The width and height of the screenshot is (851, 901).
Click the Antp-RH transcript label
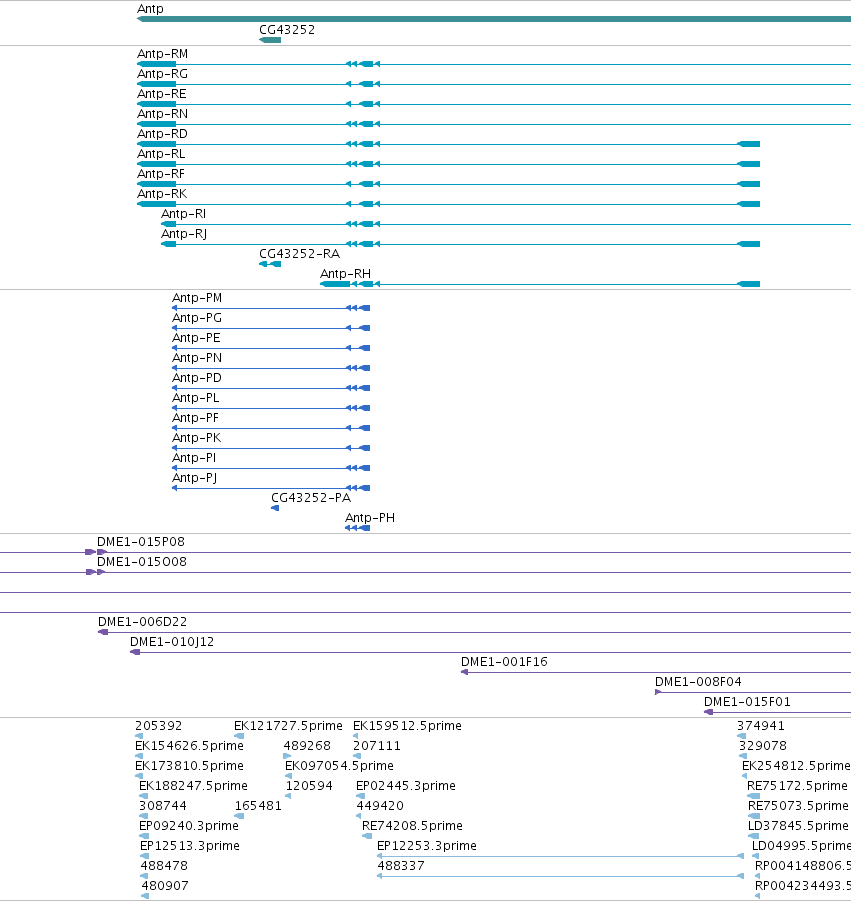click(x=345, y=274)
